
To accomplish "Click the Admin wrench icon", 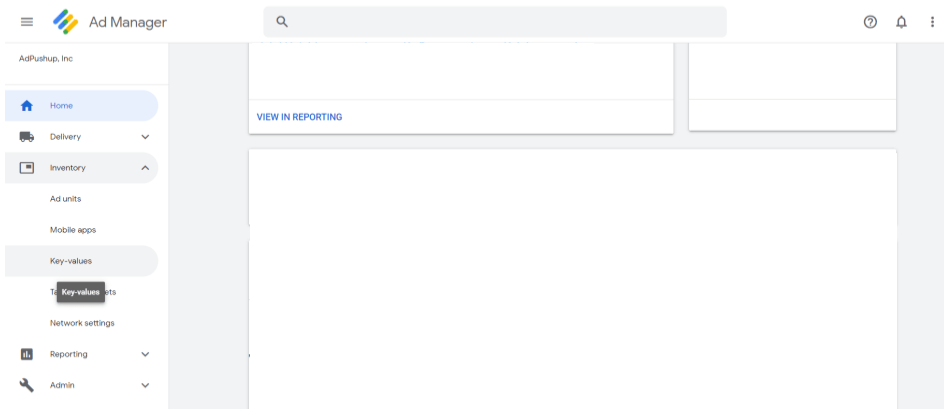I will click(27, 385).
